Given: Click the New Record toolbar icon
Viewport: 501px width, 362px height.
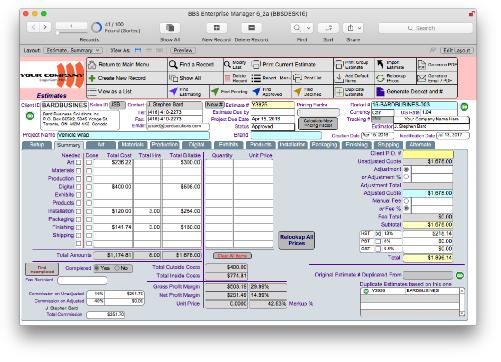Looking at the screenshot, I should [217, 28].
